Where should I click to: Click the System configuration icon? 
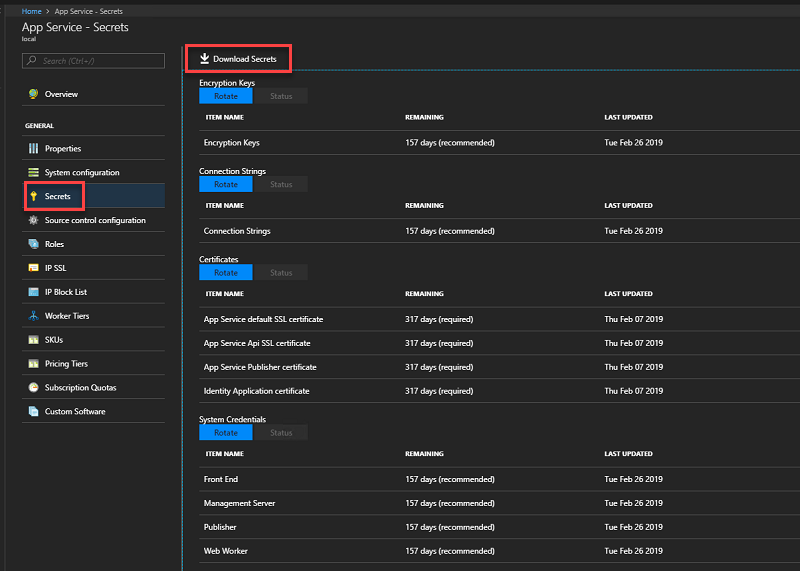click(x=33, y=172)
